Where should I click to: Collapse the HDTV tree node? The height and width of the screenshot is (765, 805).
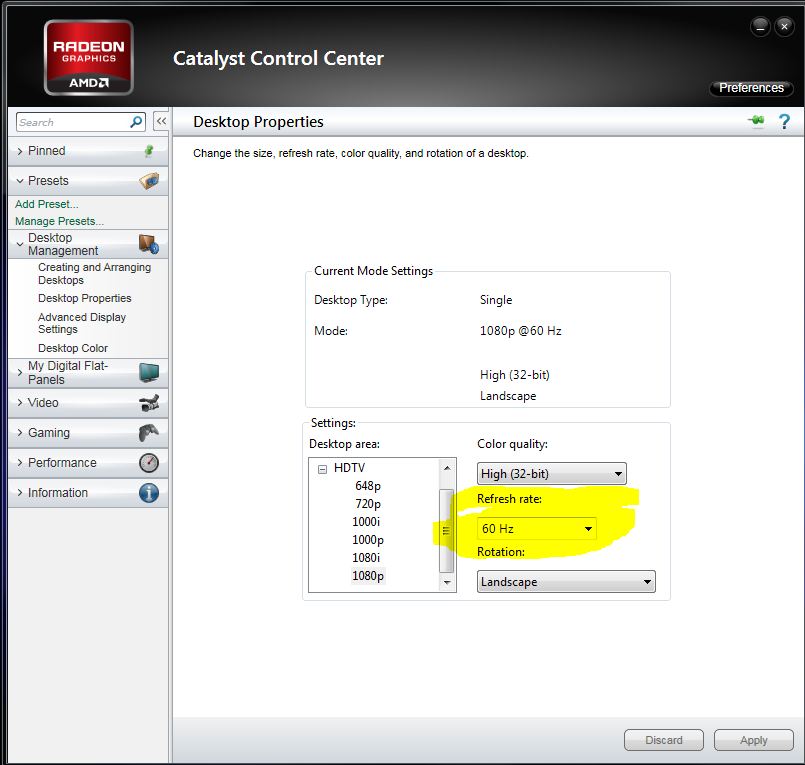coord(322,469)
